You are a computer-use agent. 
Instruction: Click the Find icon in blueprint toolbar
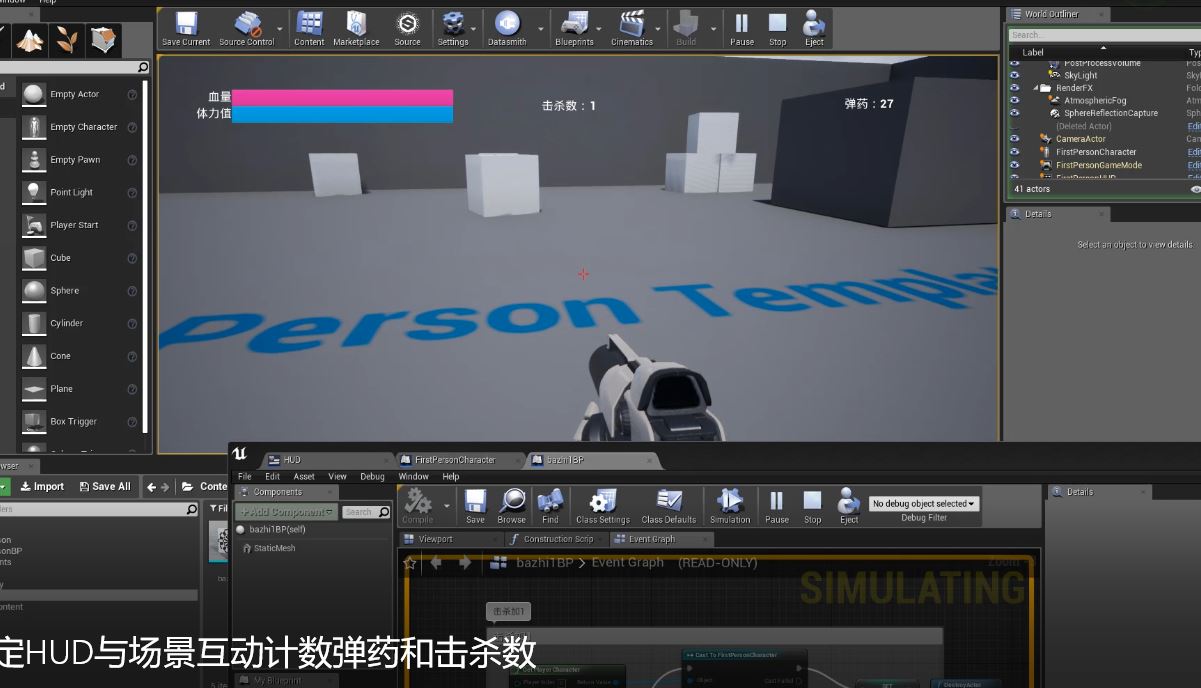[x=550, y=506]
